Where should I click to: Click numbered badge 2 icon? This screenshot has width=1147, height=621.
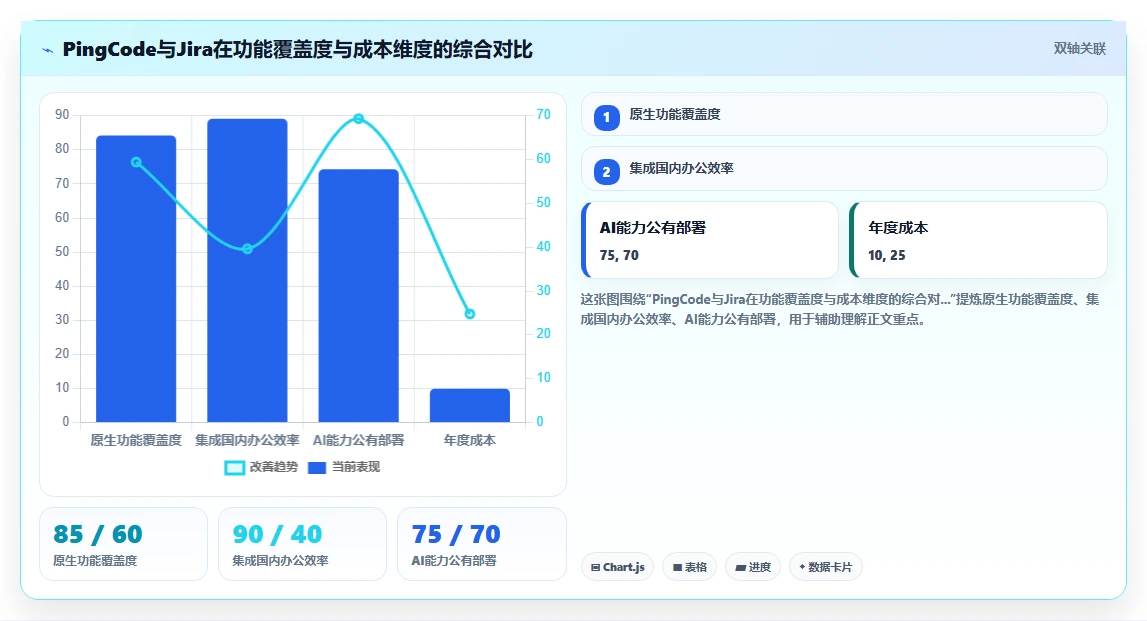(606, 172)
